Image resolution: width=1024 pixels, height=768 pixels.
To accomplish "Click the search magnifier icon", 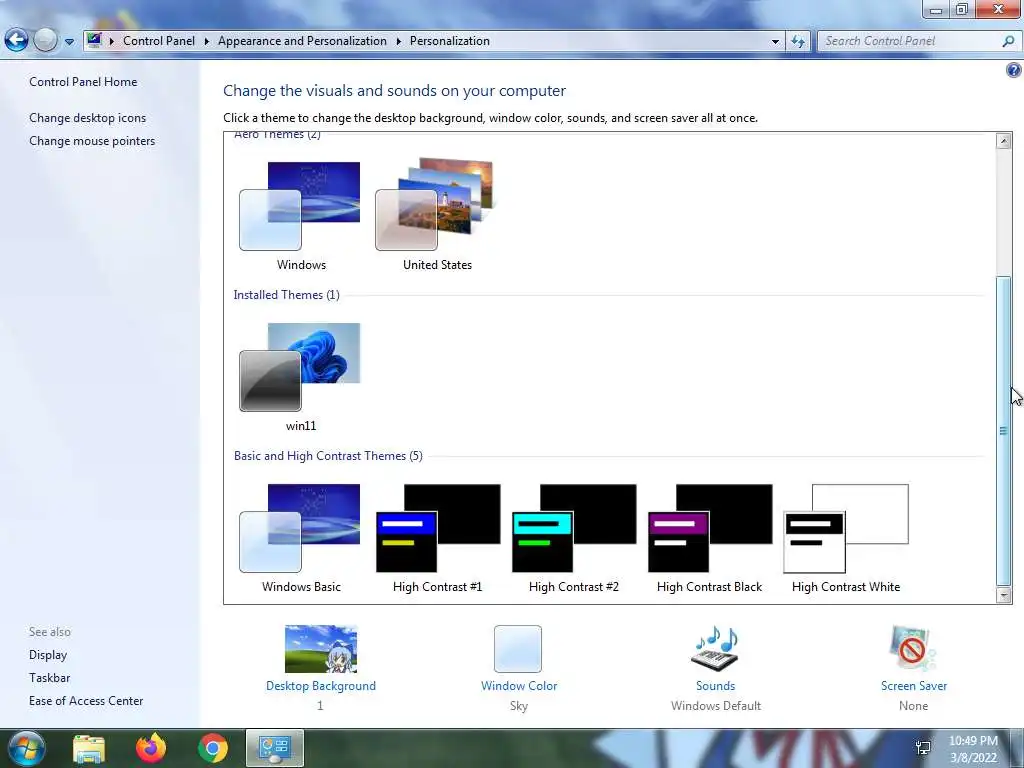I will [1008, 41].
